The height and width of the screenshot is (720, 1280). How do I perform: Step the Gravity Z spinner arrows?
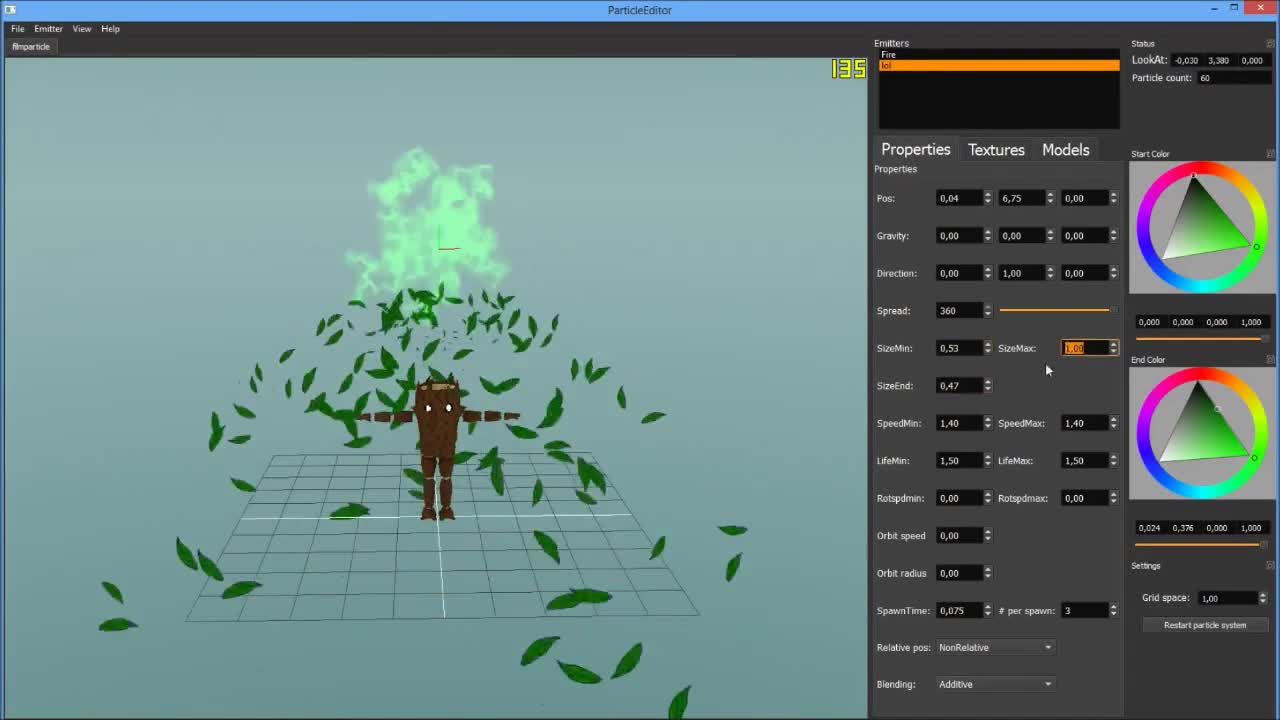[x=1113, y=236]
